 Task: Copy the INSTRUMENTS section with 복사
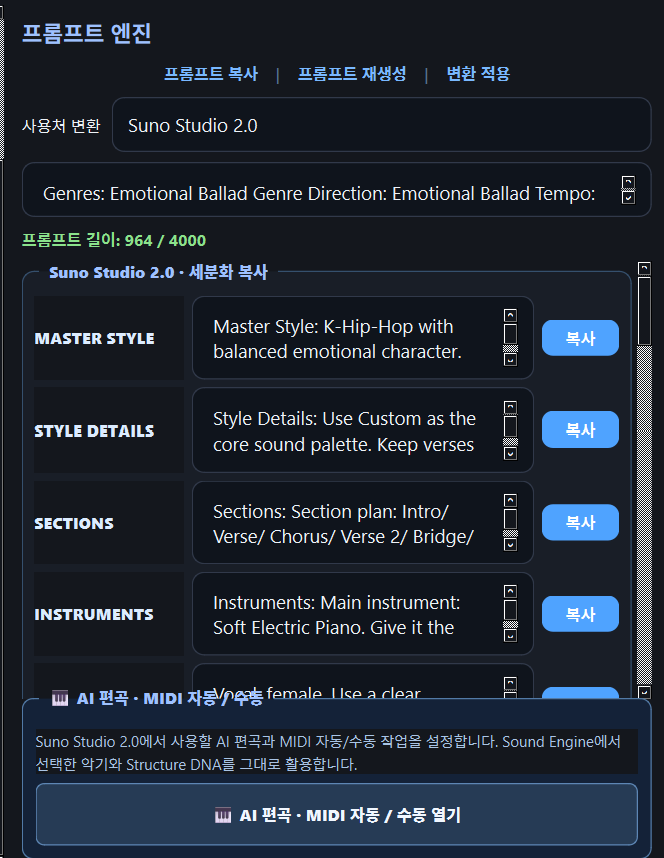580,614
